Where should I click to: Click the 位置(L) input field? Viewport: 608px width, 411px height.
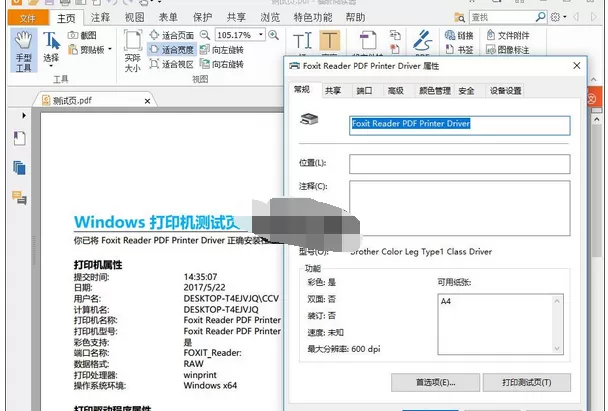pyautogui.click(x=459, y=164)
